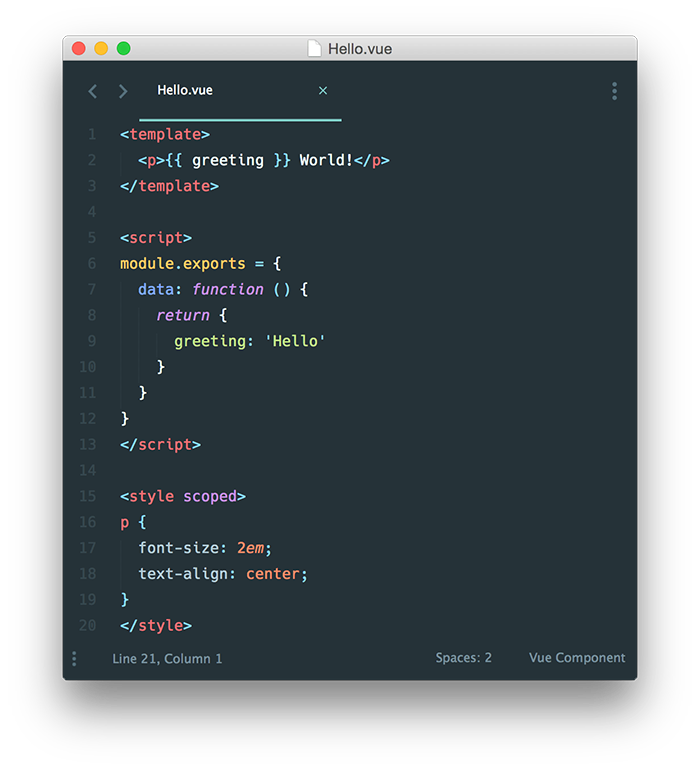Click 'greeting:' key on line 9
700x770 pixels.
(x=214, y=341)
